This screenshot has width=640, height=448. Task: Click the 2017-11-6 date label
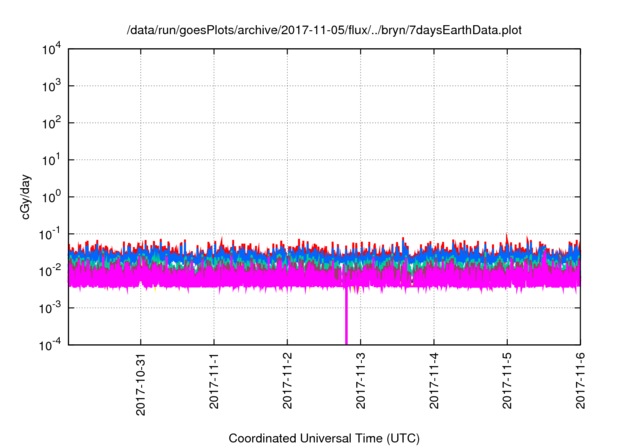pos(580,380)
